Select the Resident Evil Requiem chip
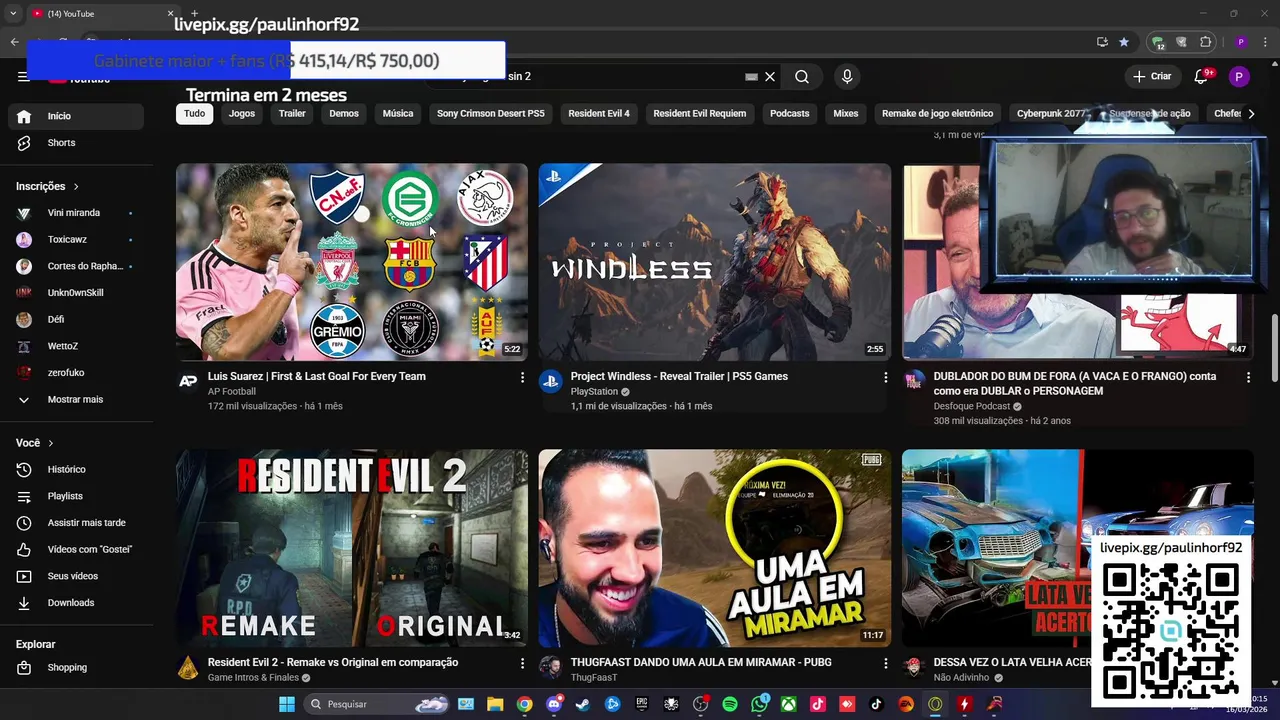This screenshot has height=720, width=1280. 700,114
